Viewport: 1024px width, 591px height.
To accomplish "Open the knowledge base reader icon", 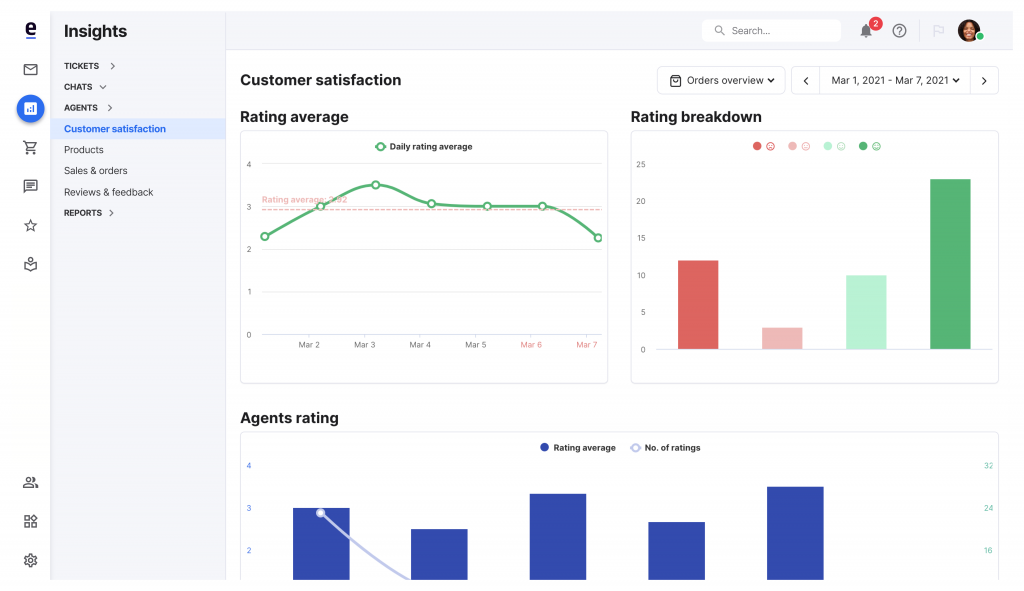I will point(30,264).
